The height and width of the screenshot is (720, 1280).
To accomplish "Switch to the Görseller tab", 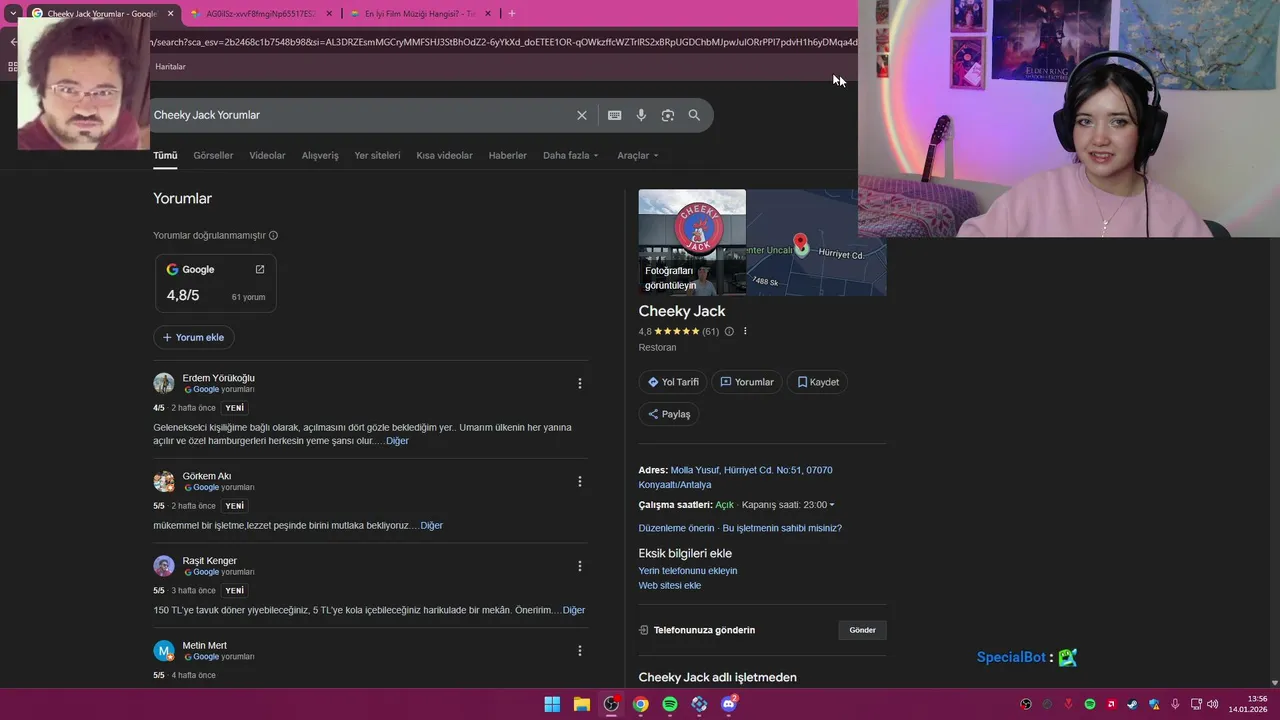I will coord(213,155).
